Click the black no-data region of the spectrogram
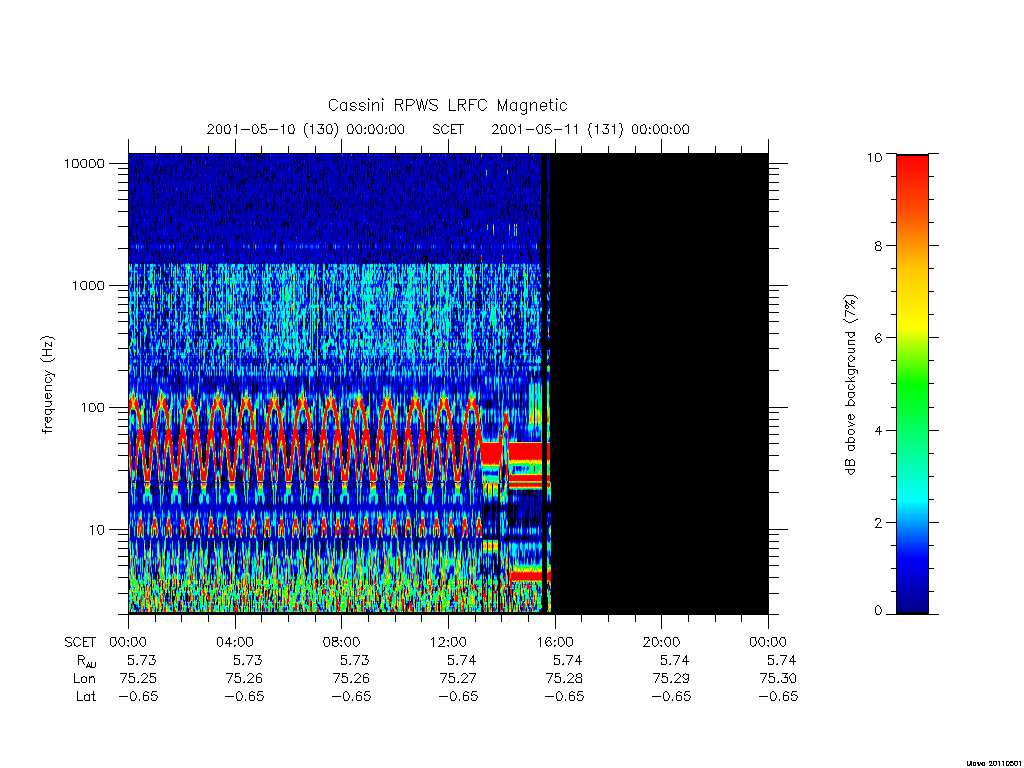Screen dimensions: 1024x768 tap(660, 384)
